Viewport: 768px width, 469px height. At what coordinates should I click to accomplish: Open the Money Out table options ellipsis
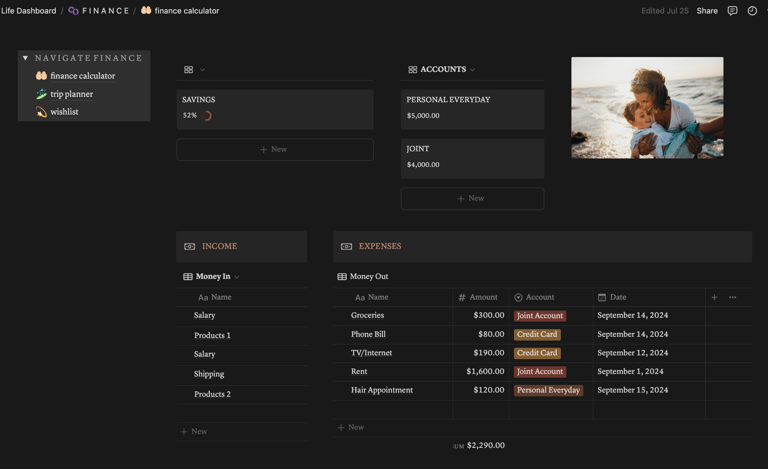click(732, 297)
